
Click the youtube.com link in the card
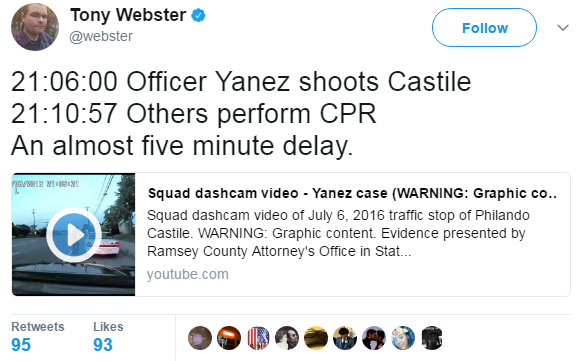[188, 274]
